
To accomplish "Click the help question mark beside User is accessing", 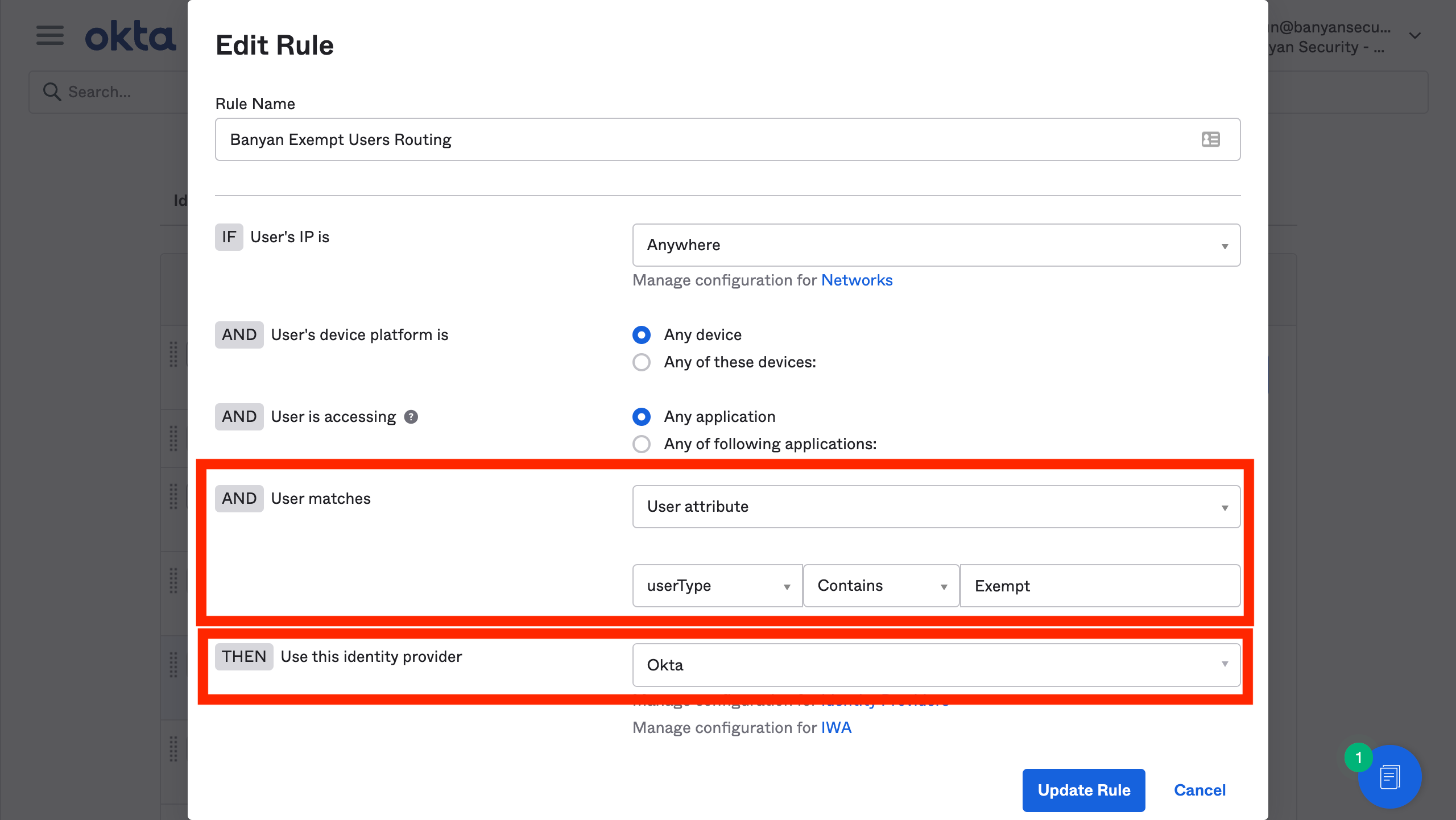I will [x=411, y=417].
